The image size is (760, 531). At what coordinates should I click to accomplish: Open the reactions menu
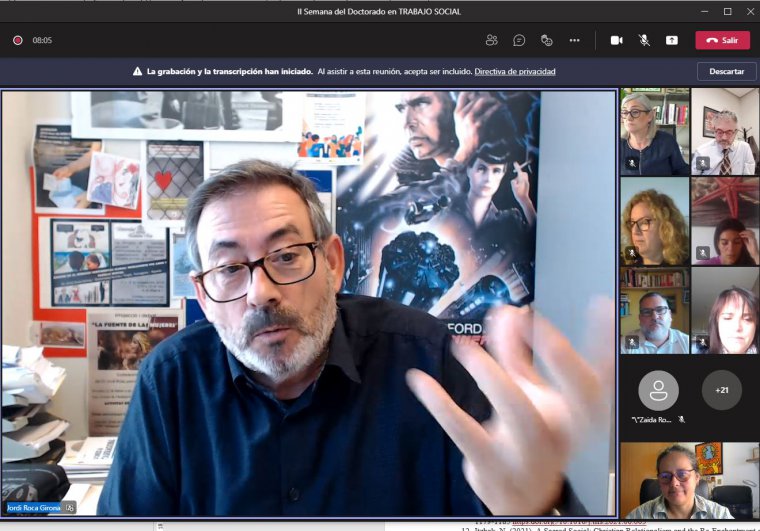coord(547,40)
